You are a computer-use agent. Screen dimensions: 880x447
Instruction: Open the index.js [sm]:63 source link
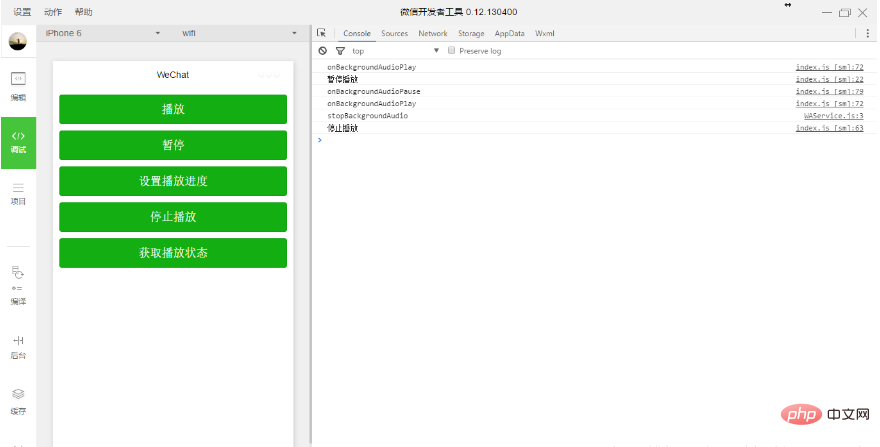click(x=829, y=128)
